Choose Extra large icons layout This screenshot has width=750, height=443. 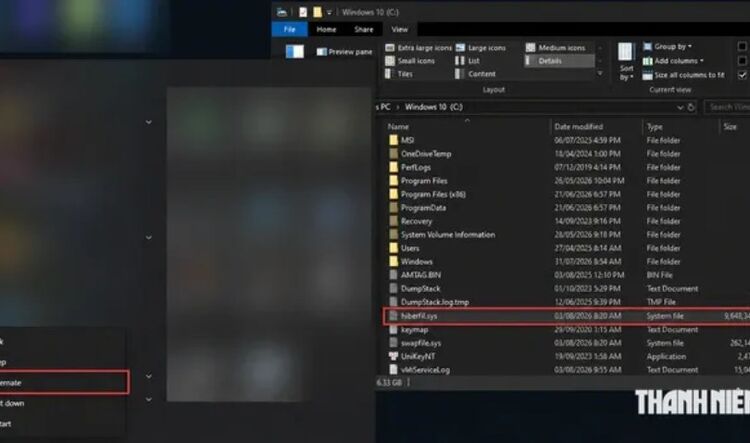pyautogui.click(x=419, y=48)
